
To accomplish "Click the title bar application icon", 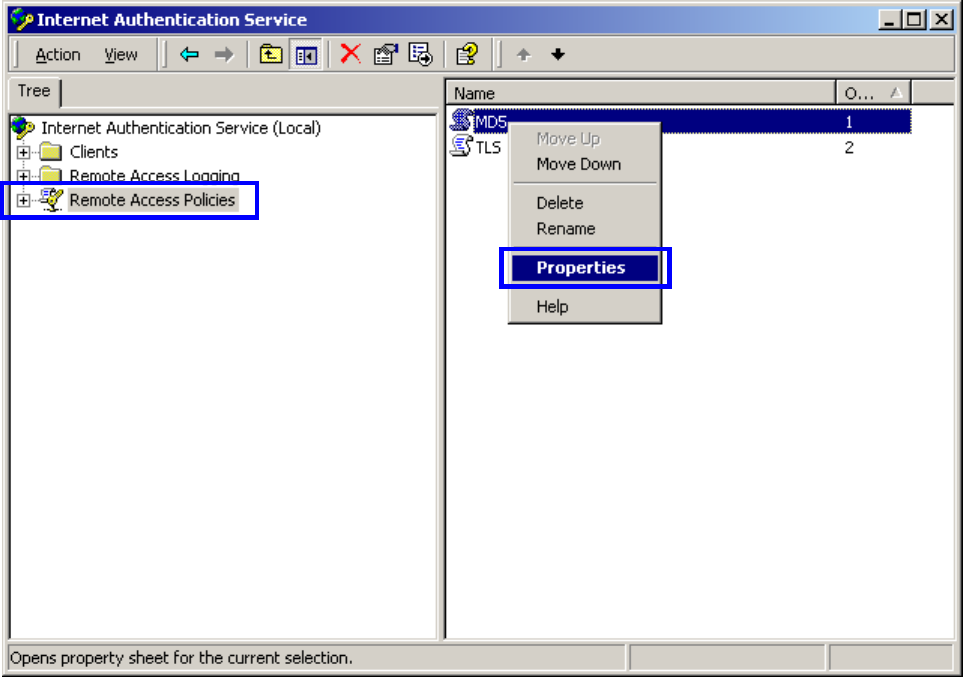I will click(21, 20).
